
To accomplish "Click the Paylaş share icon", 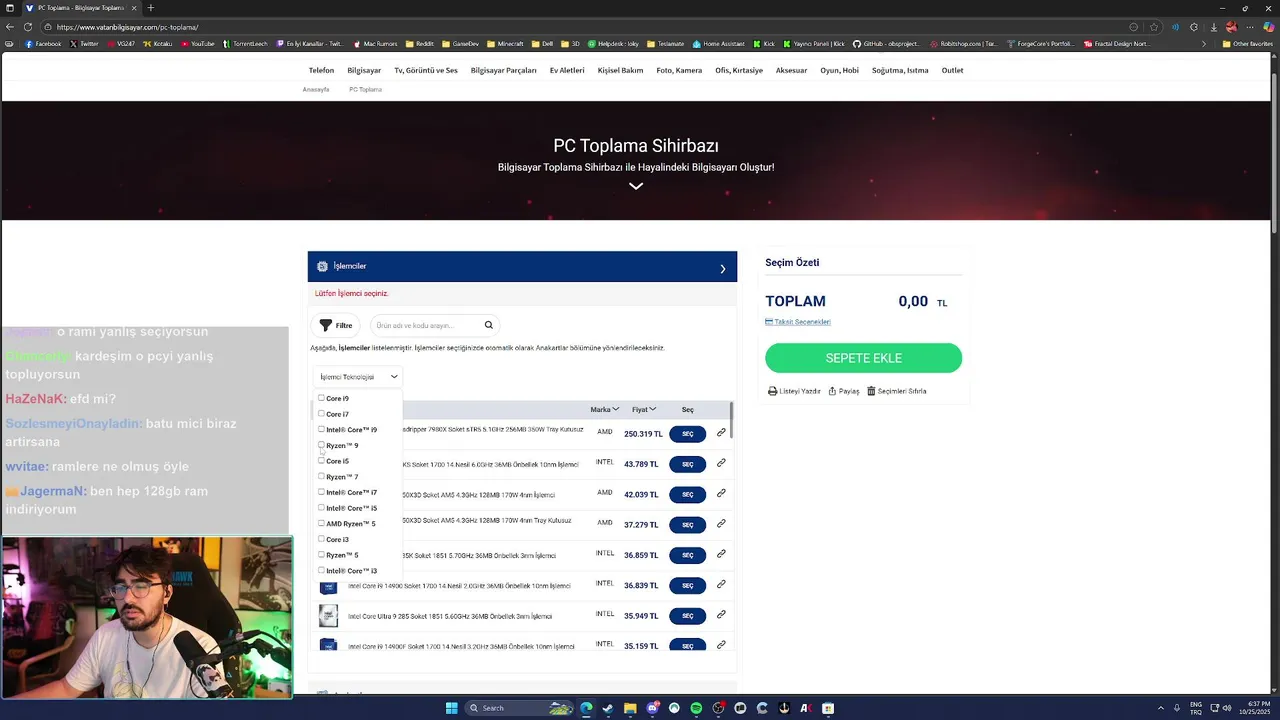I will (832, 391).
